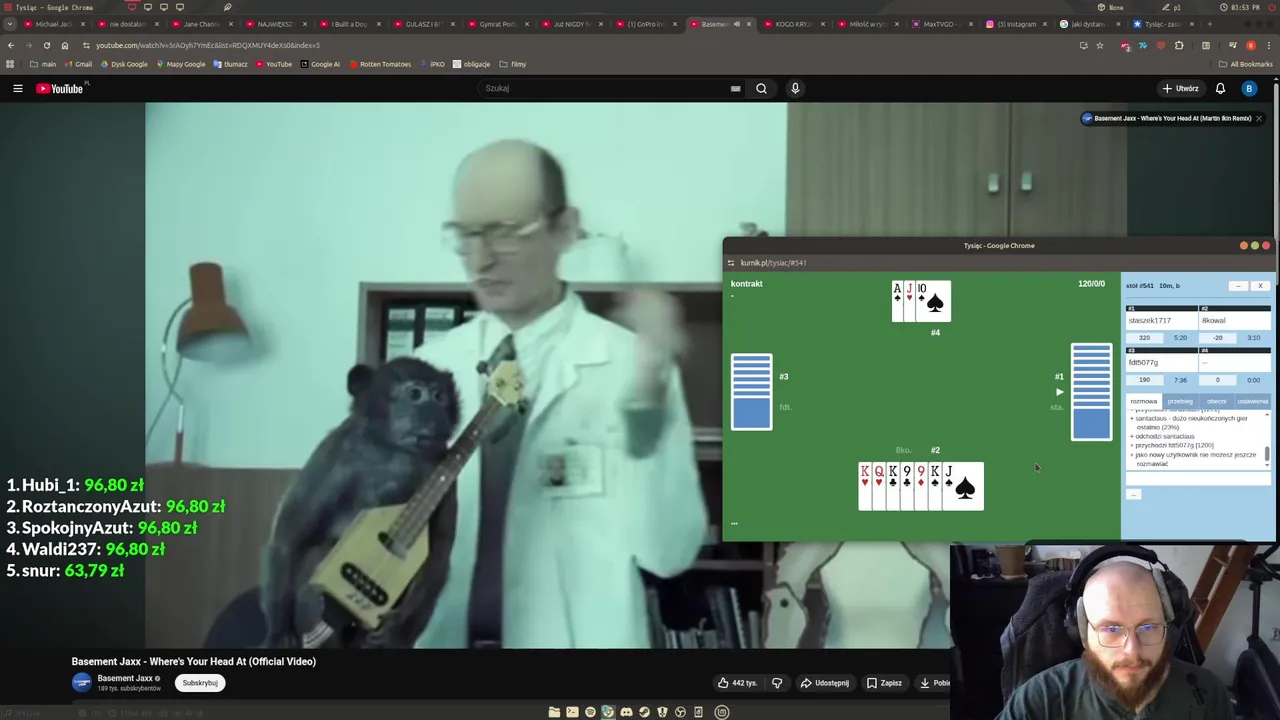
Task: Mute the Basement Jaxx tab audio icon
Action: click(737, 24)
